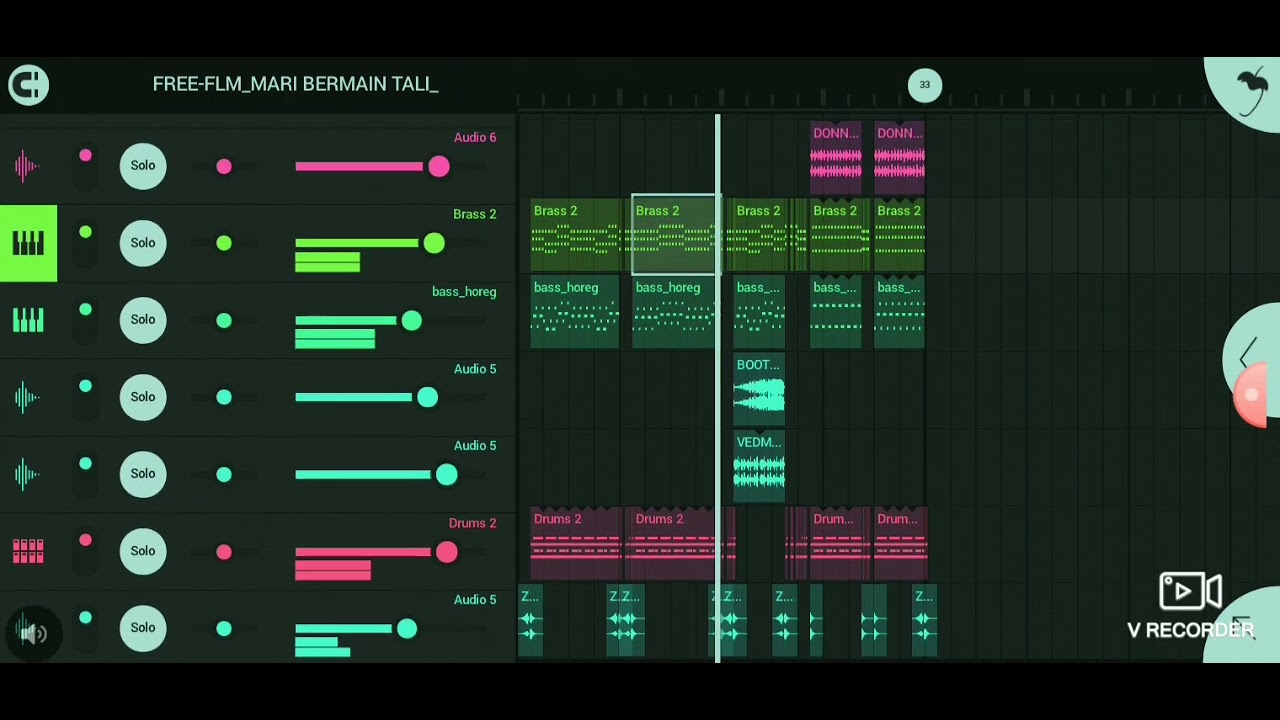Select the first DONN... clip in Audio 6 track
This screenshot has height=720, width=1280.
(x=836, y=158)
